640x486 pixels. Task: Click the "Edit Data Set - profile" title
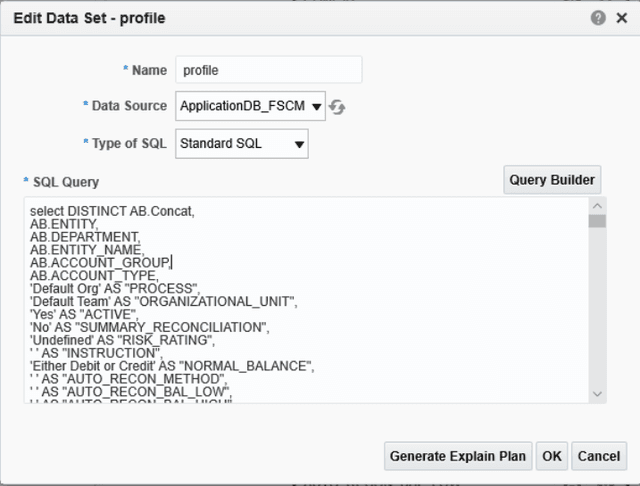[89, 19]
